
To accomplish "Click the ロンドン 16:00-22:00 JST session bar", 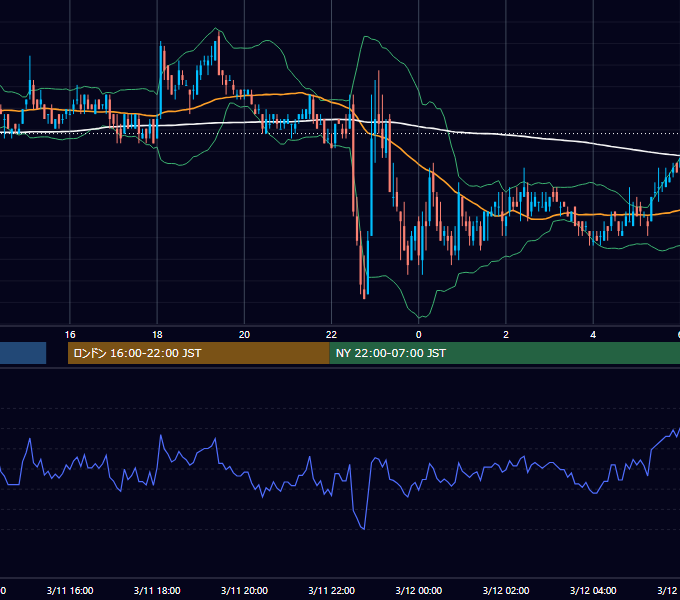I will (x=199, y=353).
